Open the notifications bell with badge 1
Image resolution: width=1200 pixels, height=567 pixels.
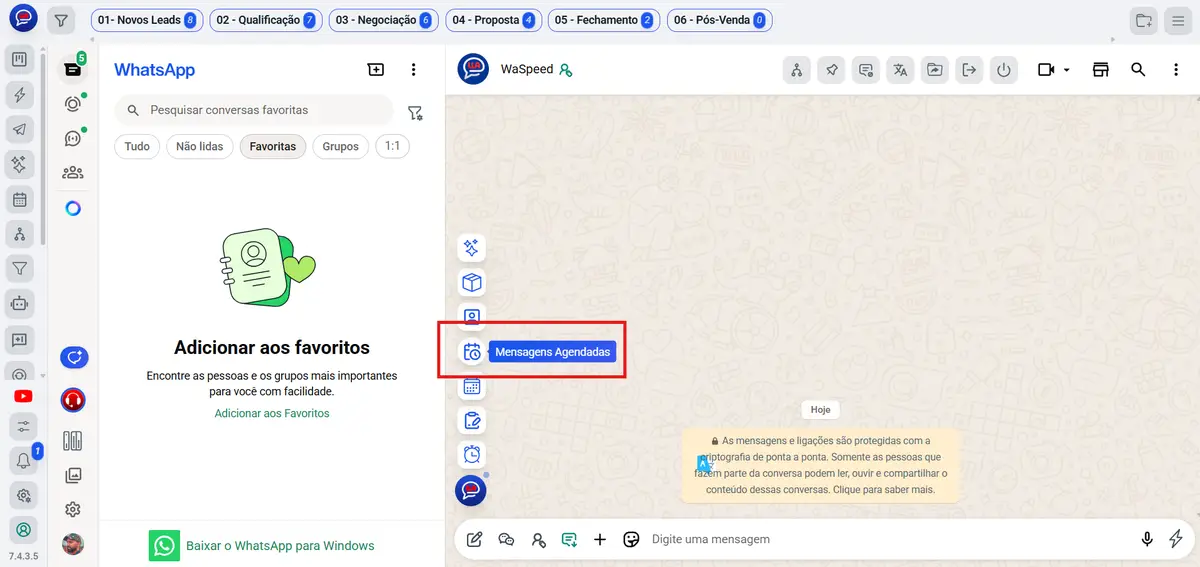[23, 461]
